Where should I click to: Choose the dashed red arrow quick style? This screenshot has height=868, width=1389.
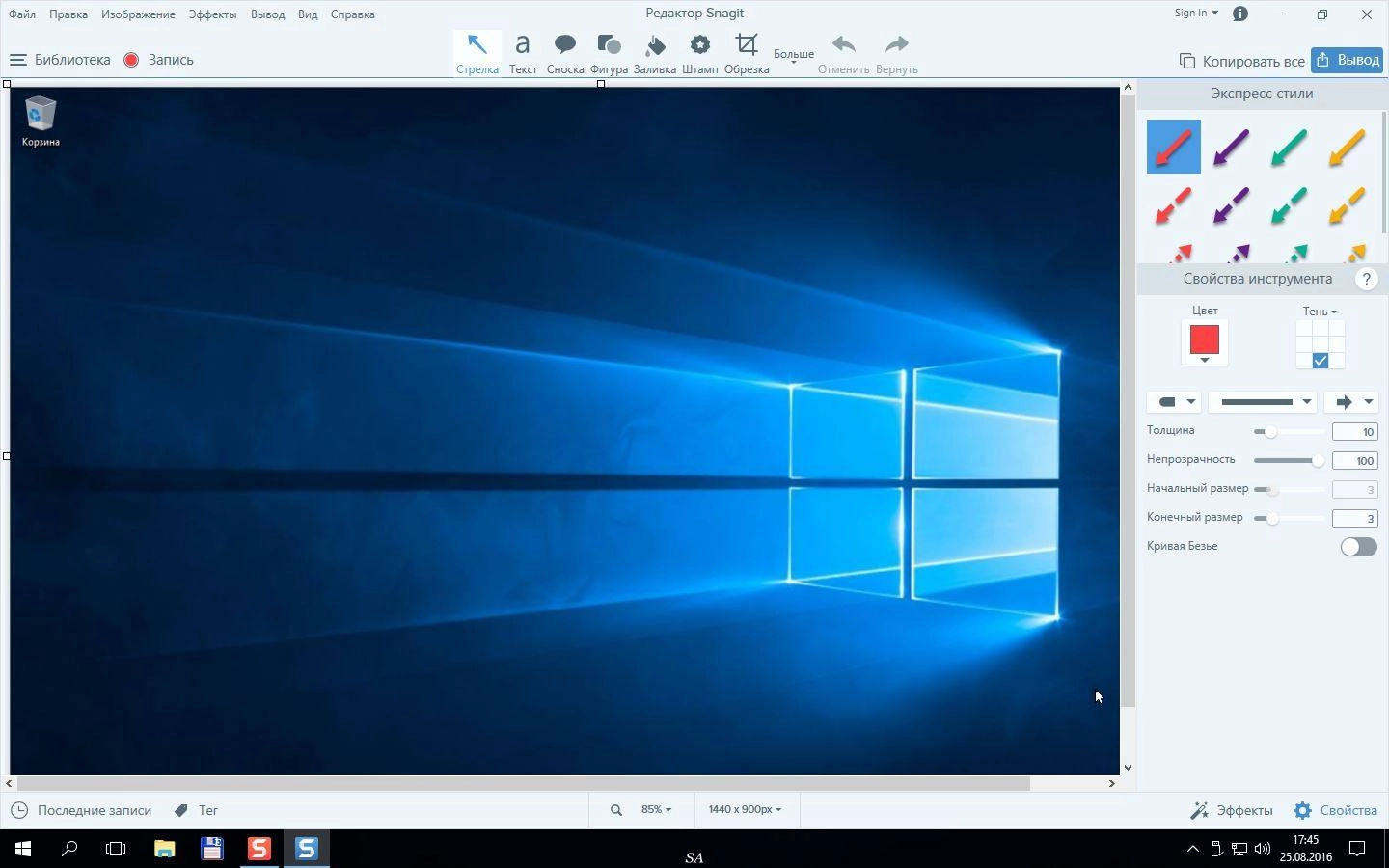[x=1174, y=204]
